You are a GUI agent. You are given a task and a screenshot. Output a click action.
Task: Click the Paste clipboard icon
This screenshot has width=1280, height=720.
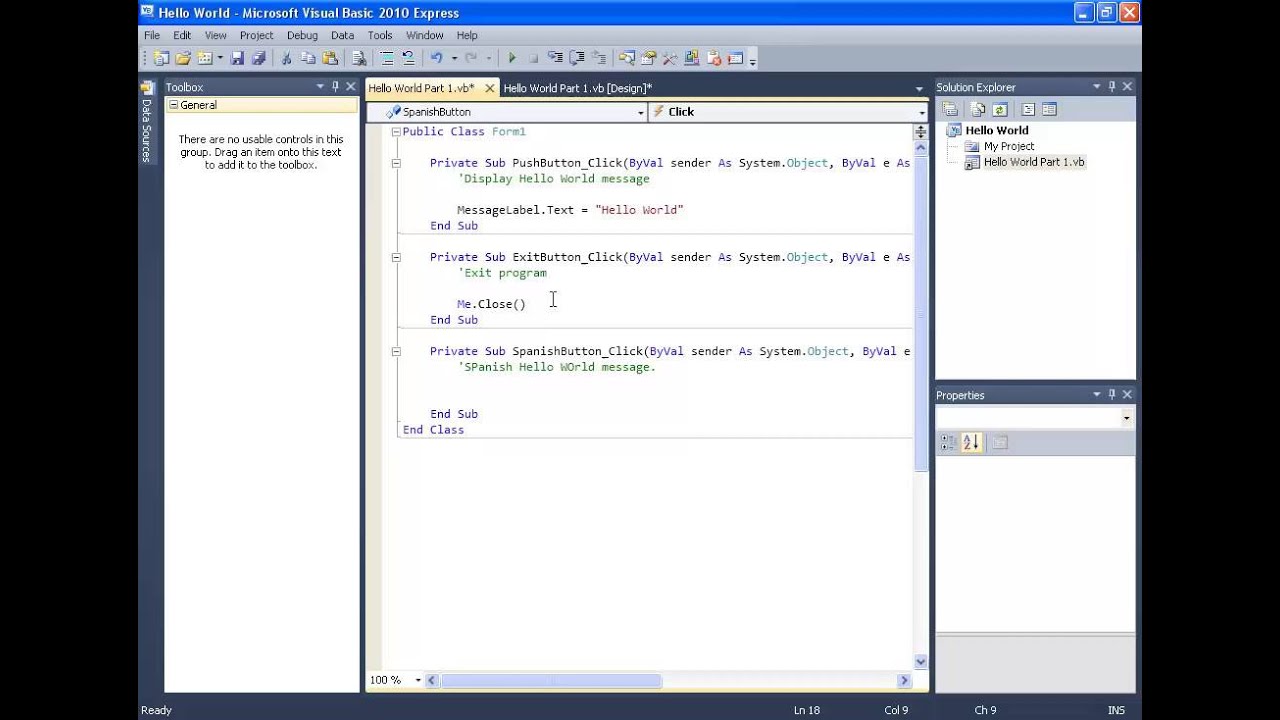click(x=329, y=58)
